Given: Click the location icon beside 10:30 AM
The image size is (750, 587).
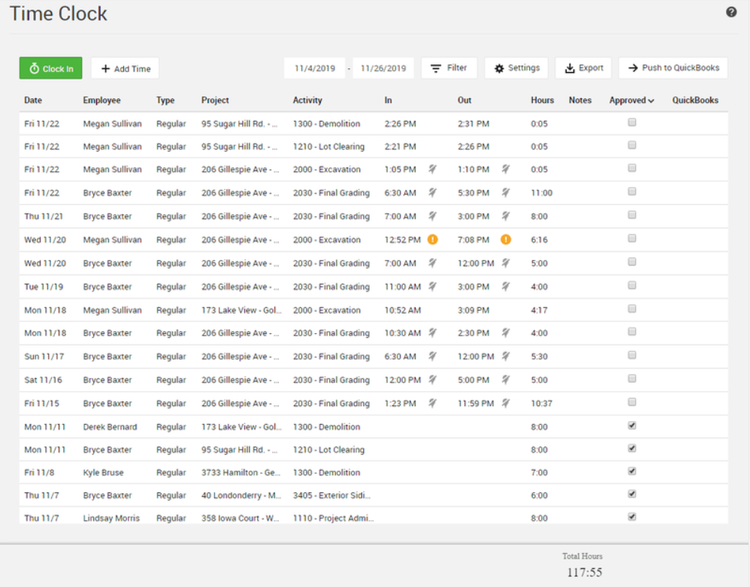Looking at the screenshot, I should pos(433,333).
